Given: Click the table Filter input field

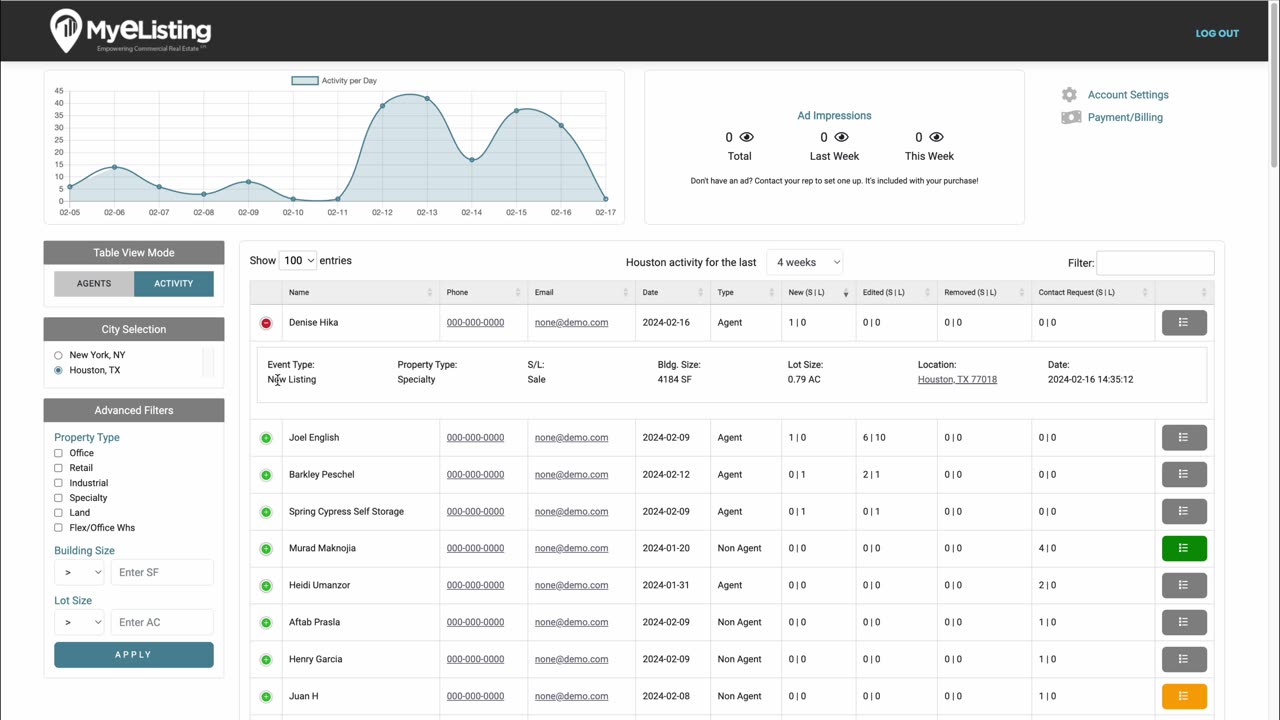Looking at the screenshot, I should click(x=1155, y=263).
